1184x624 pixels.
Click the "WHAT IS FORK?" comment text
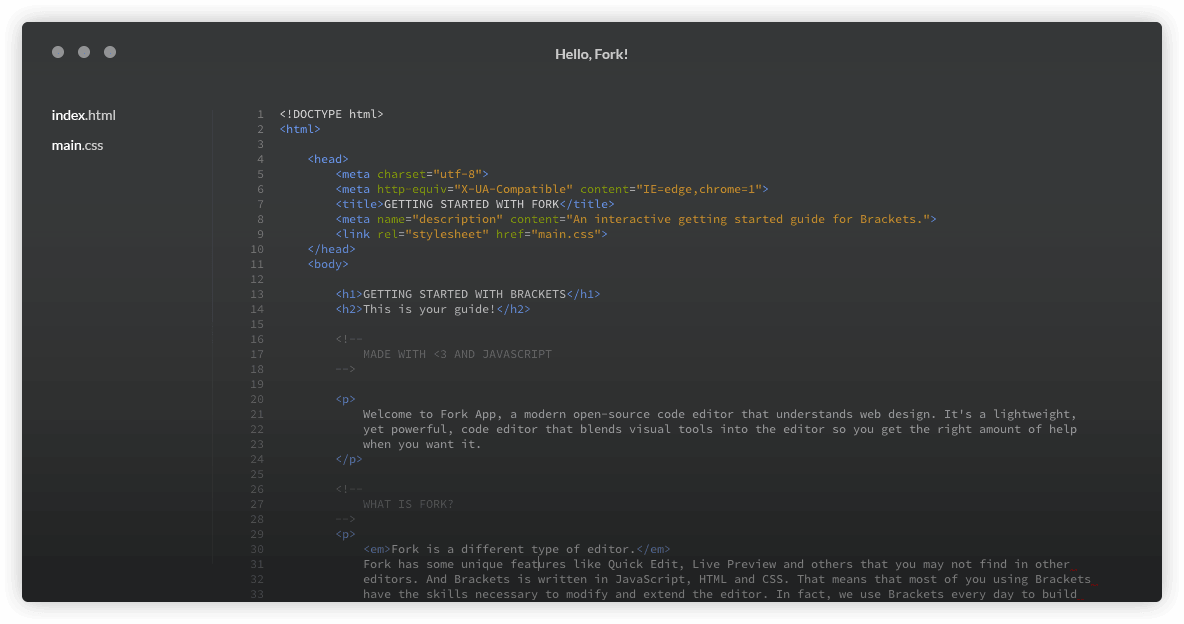coord(408,504)
